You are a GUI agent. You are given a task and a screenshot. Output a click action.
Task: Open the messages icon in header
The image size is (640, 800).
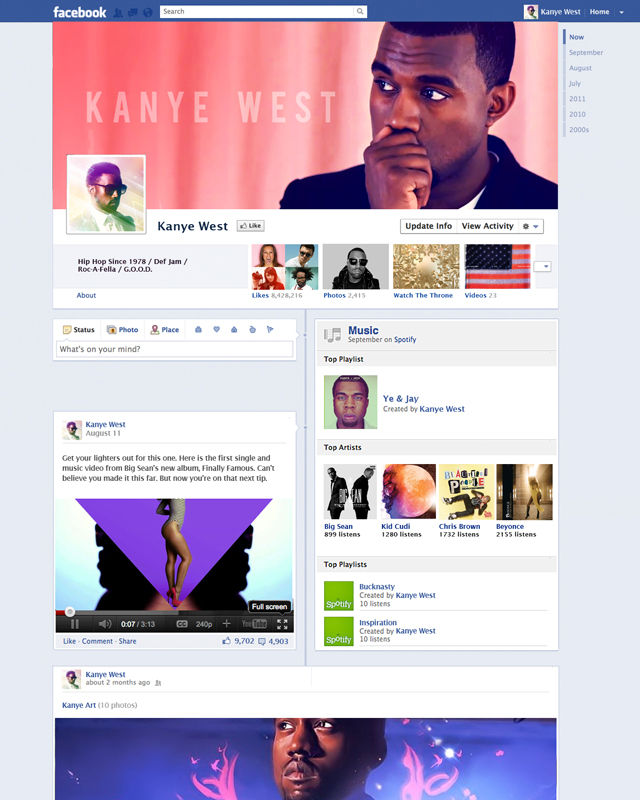point(133,13)
